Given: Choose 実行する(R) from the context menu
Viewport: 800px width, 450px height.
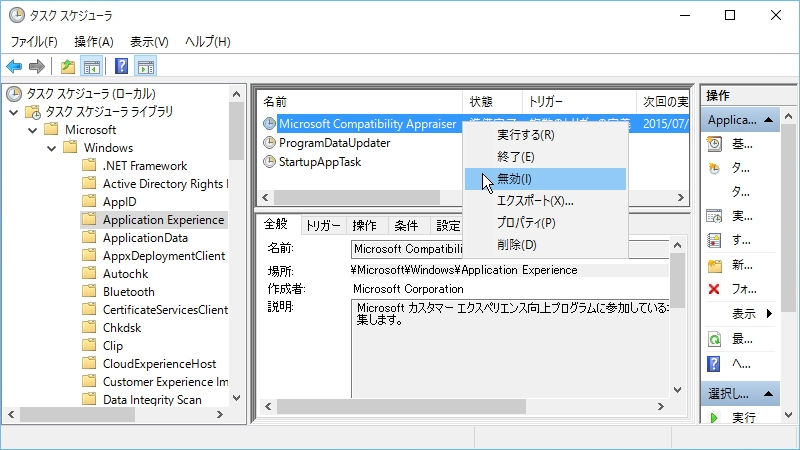Looking at the screenshot, I should (545, 135).
